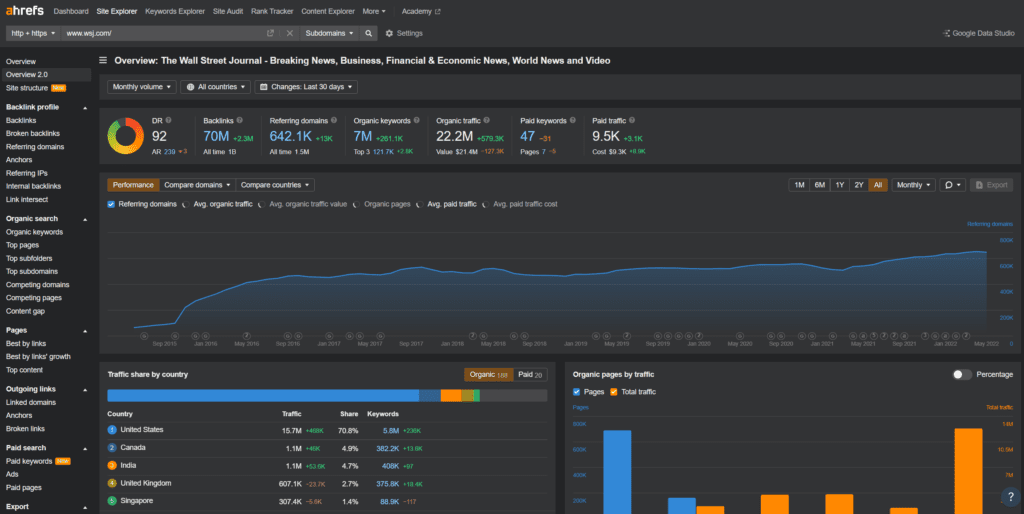Enable Avg. organic traffic value series

262,204
